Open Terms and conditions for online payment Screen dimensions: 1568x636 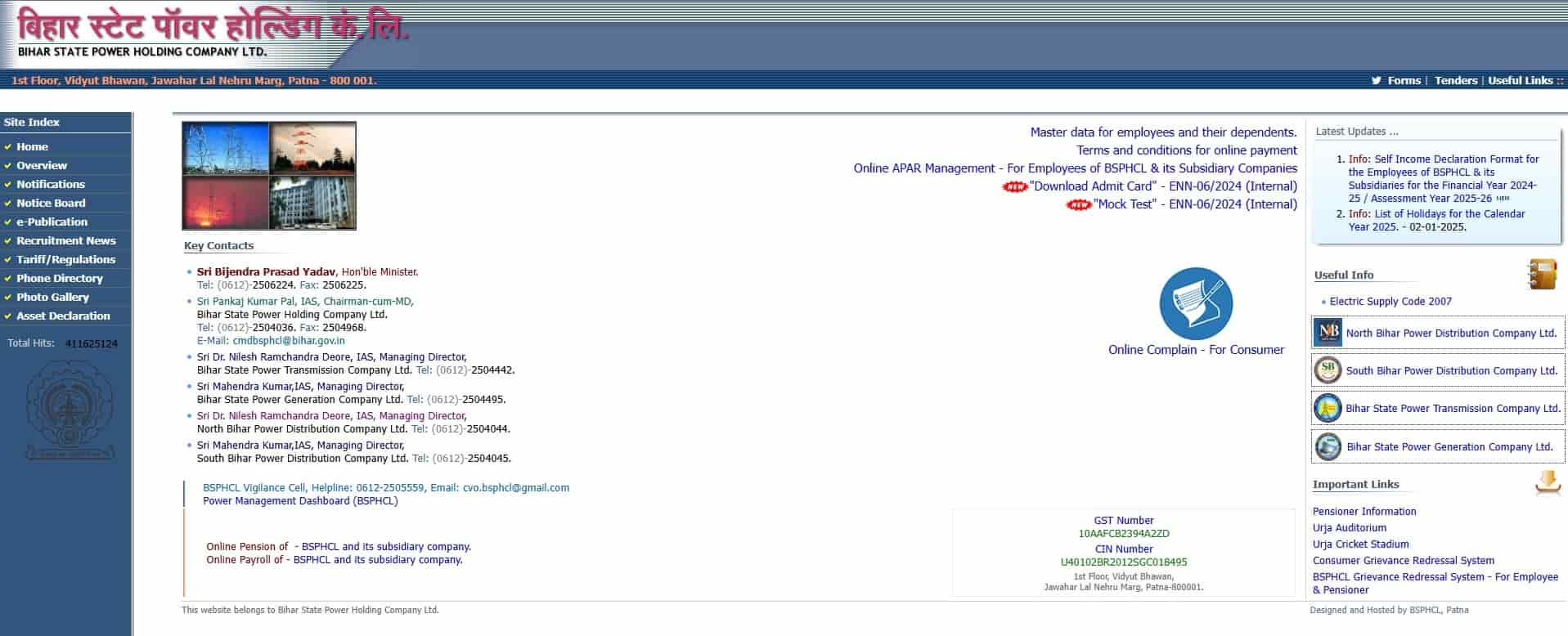click(1187, 150)
